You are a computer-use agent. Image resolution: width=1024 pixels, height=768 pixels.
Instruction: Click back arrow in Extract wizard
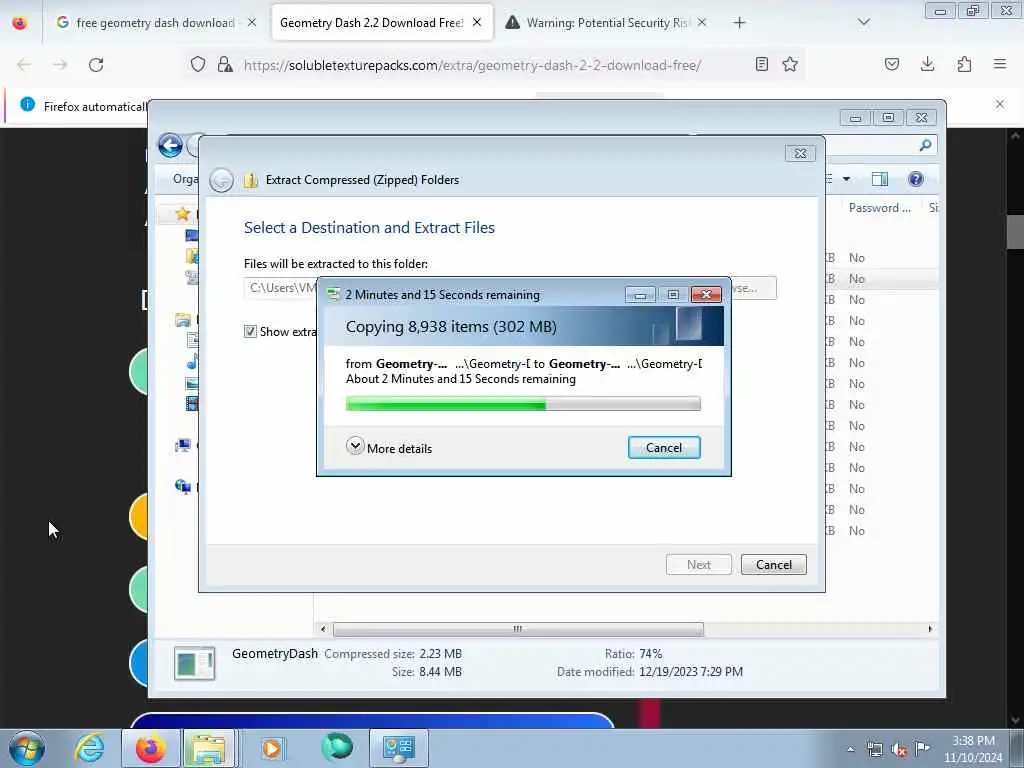221,180
